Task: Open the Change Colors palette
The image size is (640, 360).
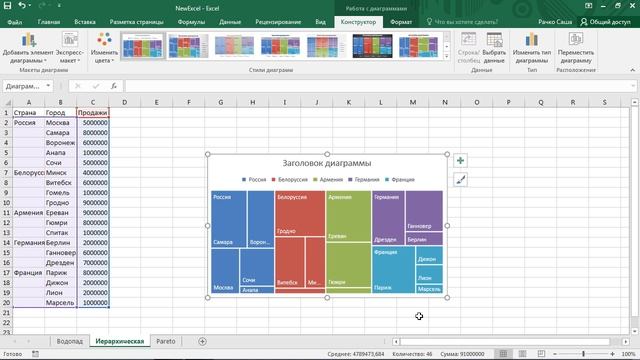Action: [x=104, y=48]
